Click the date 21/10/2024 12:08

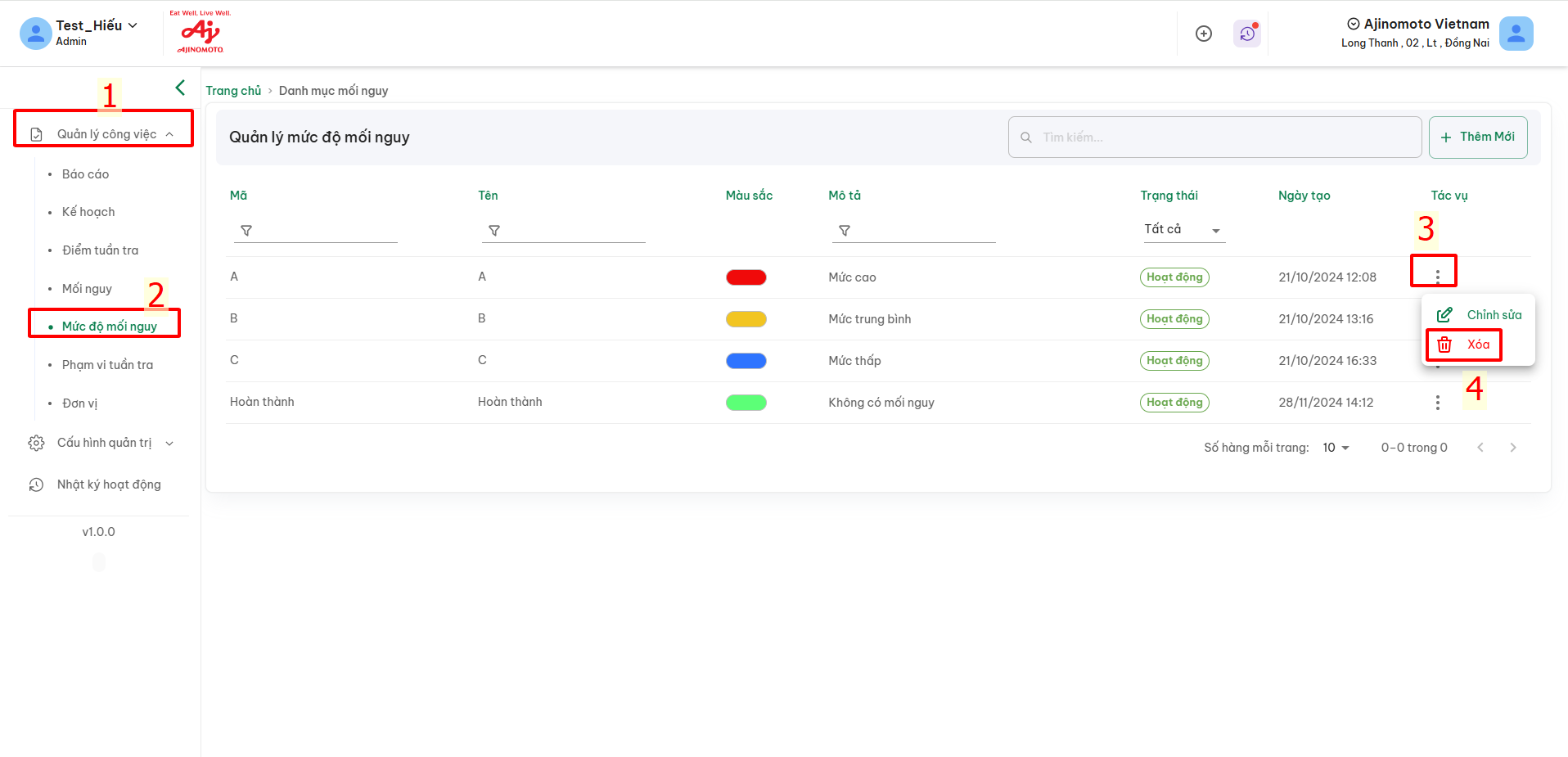click(1327, 277)
